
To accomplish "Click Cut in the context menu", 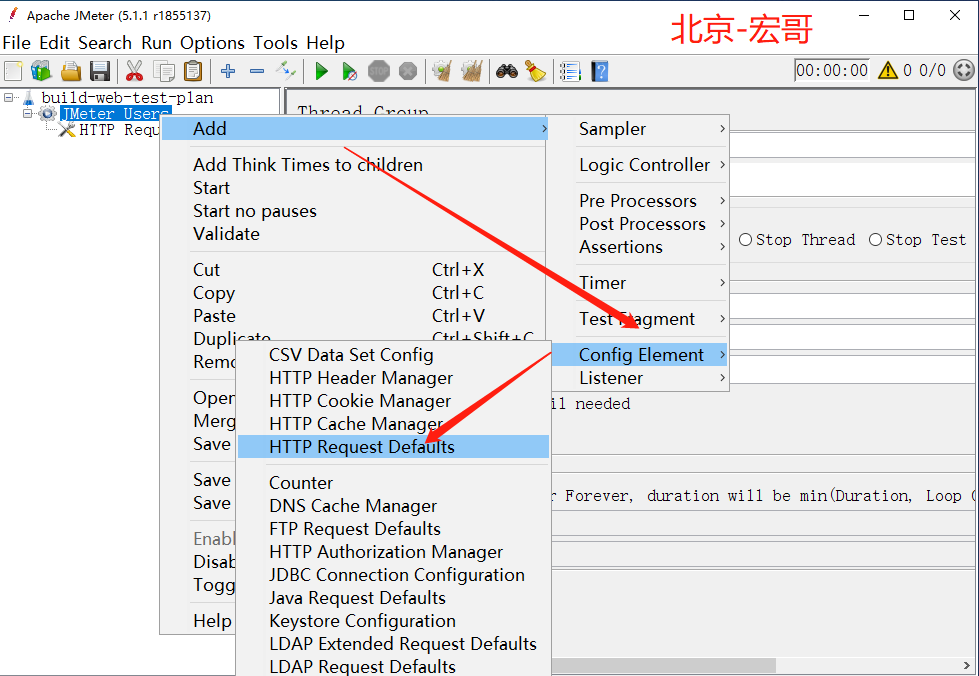I will (x=353, y=270).
